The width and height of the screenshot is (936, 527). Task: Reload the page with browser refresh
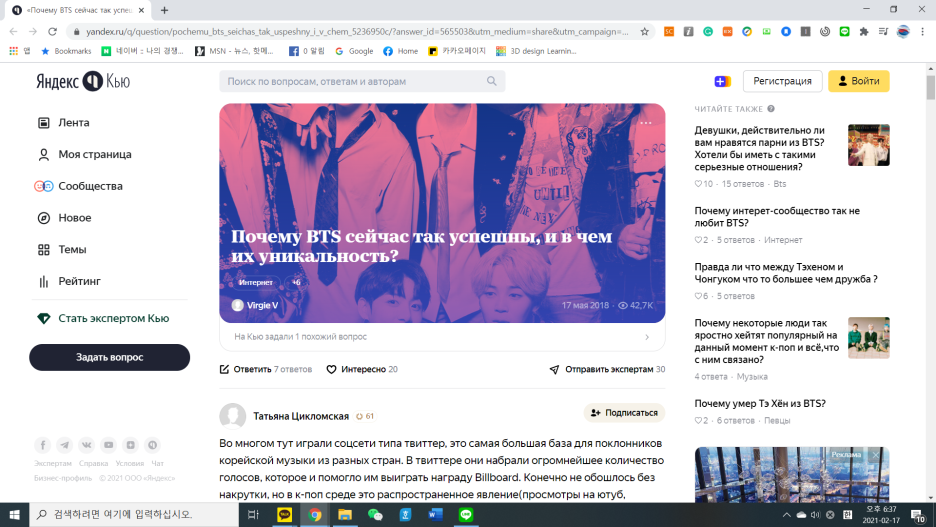[x=53, y=32]
